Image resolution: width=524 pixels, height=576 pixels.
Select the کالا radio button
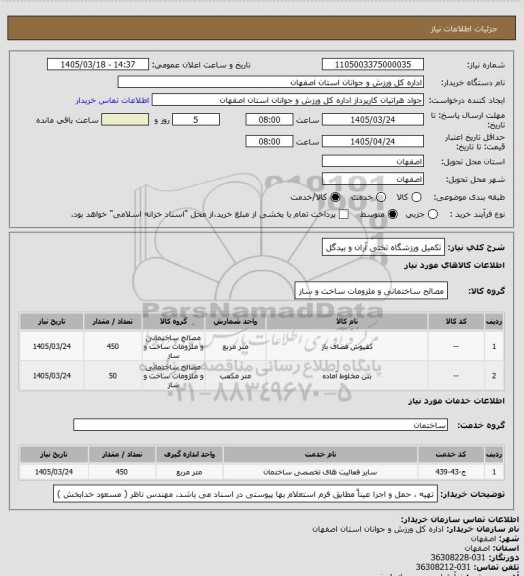coord(416,197)
